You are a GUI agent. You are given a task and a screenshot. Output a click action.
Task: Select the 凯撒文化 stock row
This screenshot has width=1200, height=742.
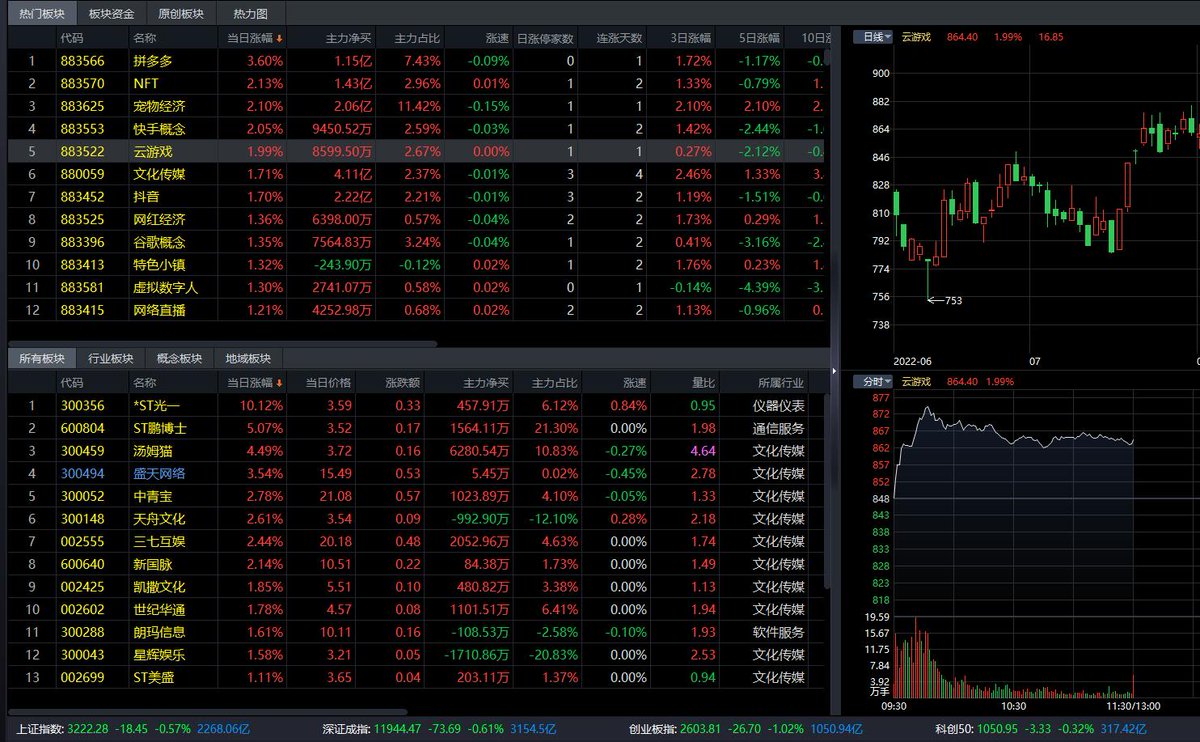[x=415, y=587]
